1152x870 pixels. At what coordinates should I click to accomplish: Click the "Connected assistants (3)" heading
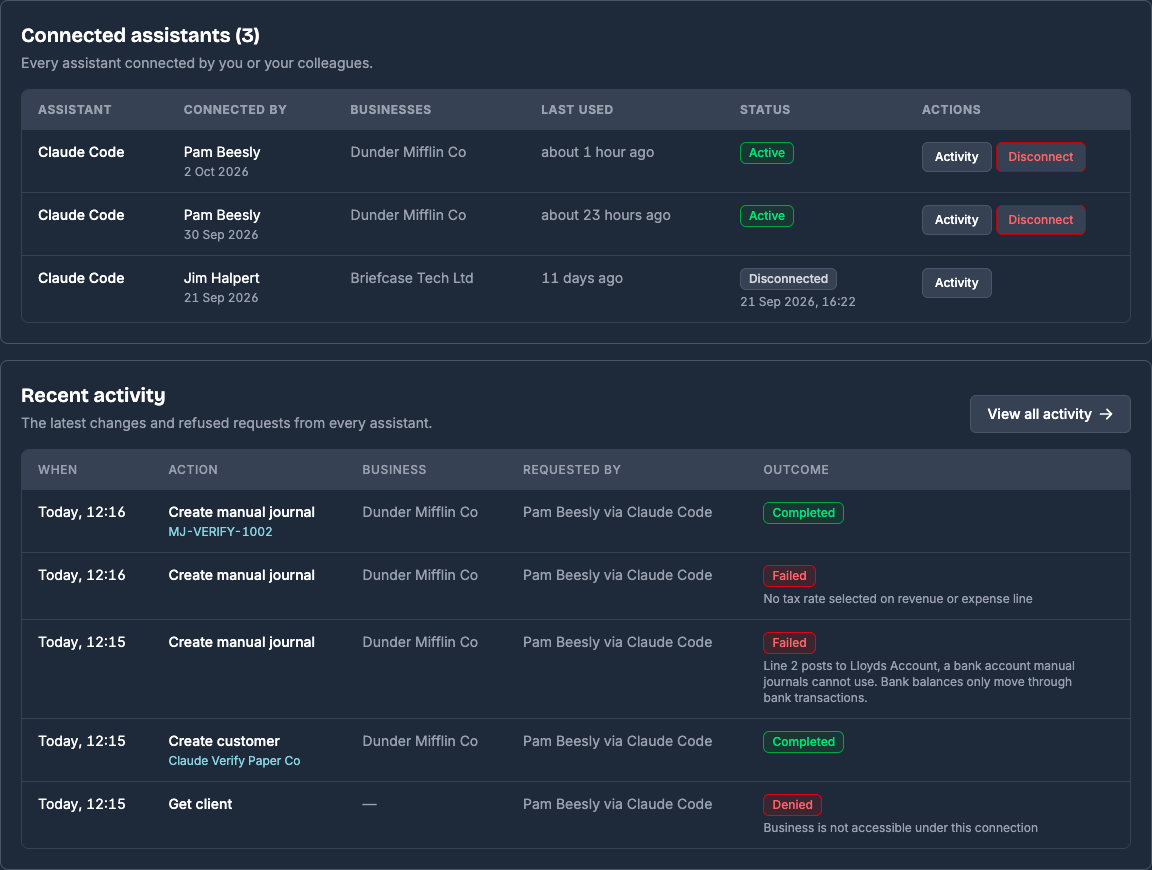tap(140, 35)
